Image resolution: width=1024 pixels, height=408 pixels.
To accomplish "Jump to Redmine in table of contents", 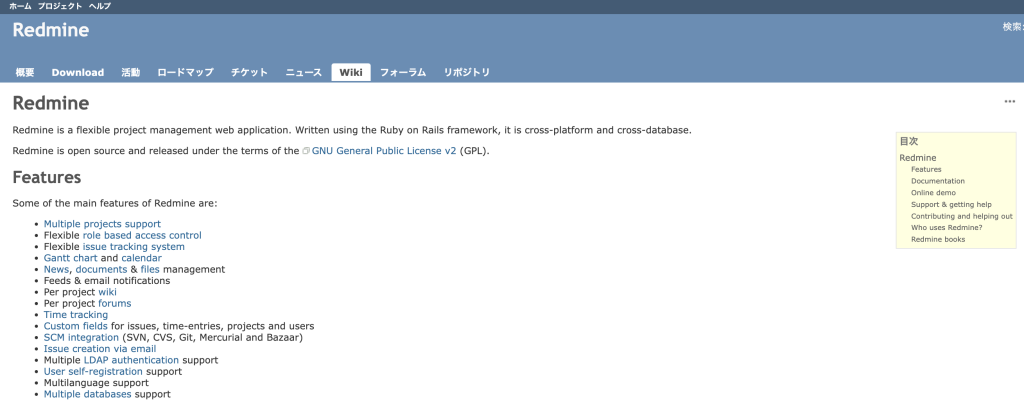I will pos(918,158).
